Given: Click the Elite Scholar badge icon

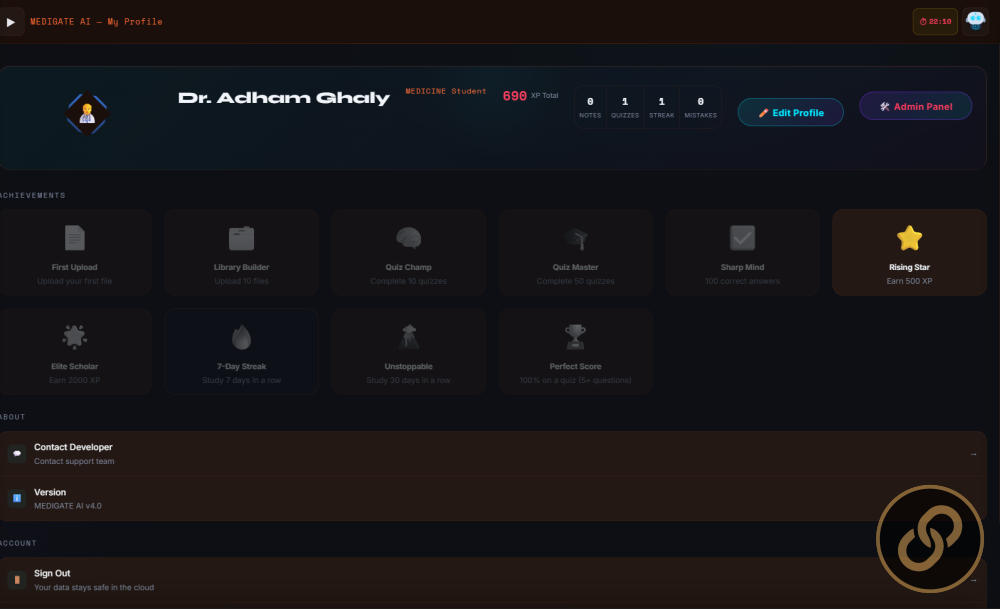Looking at the screenshot, I should click(75, 337).
